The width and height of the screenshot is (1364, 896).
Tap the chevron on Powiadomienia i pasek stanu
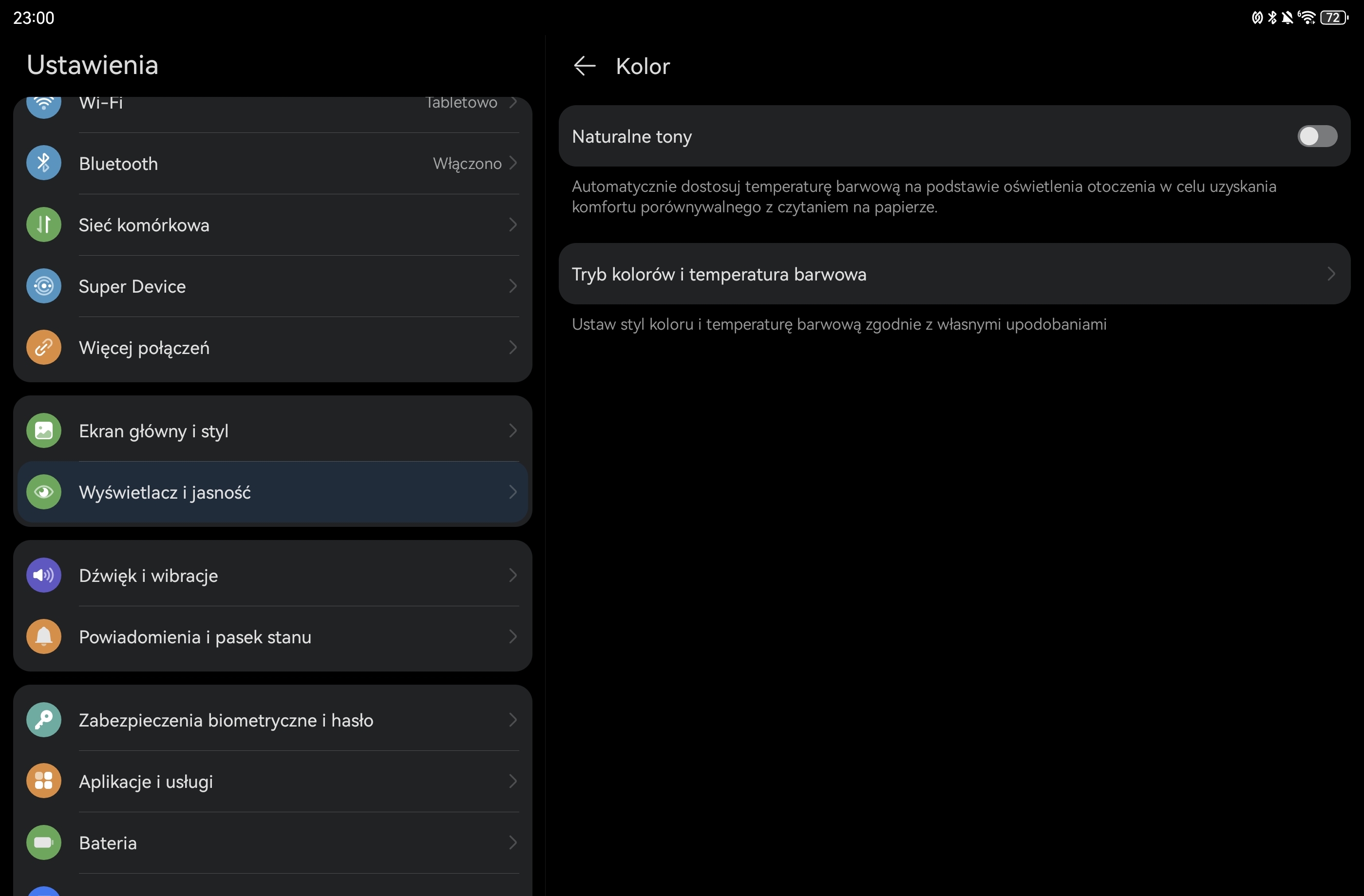coord(513,636)
